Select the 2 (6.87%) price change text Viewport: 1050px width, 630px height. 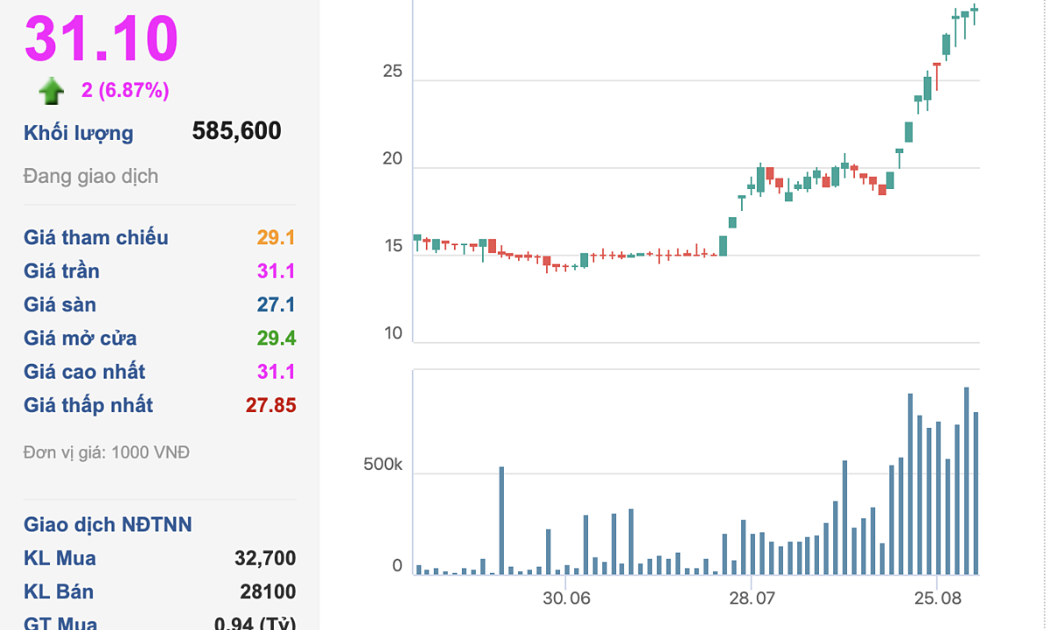[125, 91]
